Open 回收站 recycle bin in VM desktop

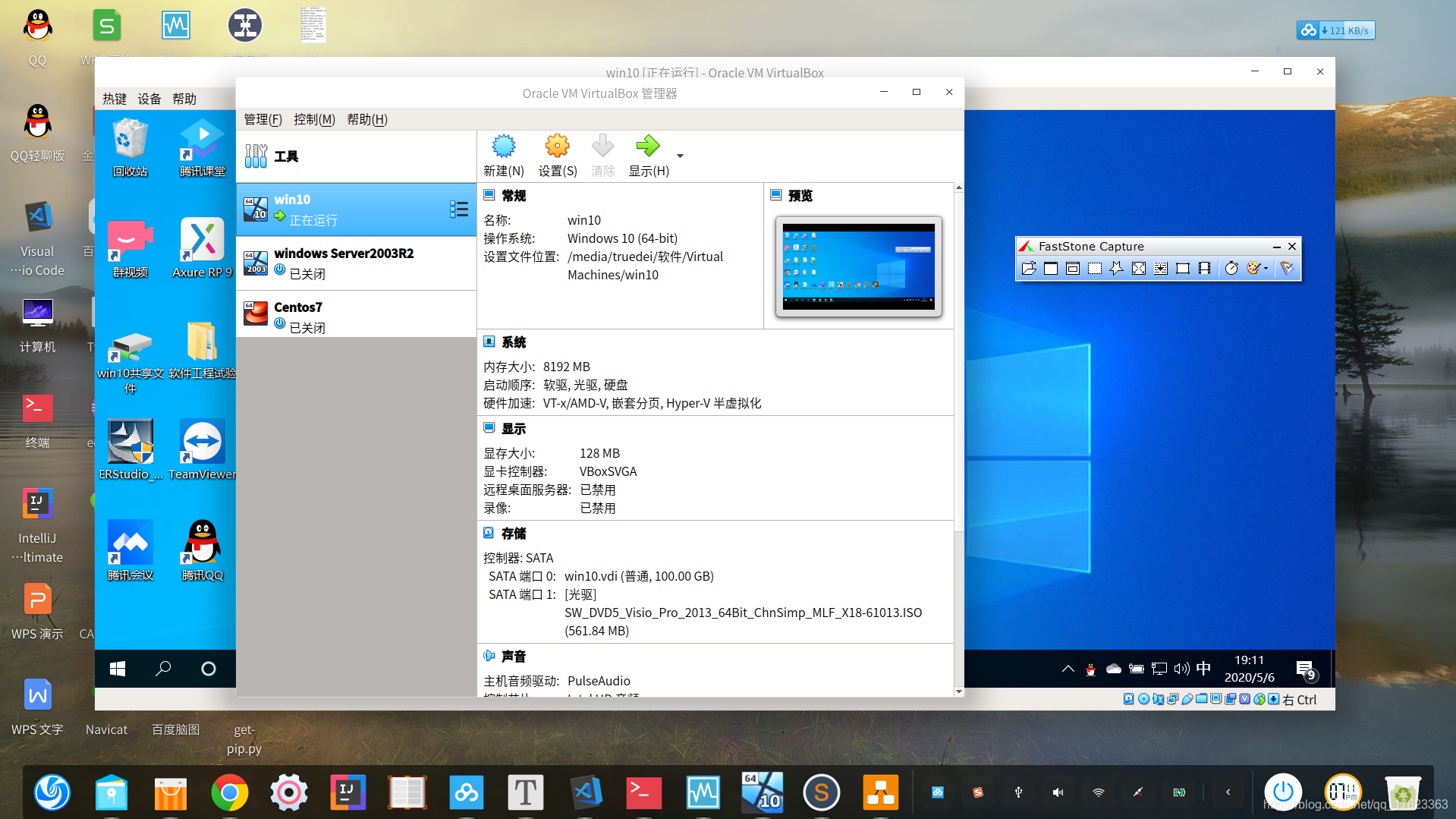pyautogui.click(x=131, y=148)
